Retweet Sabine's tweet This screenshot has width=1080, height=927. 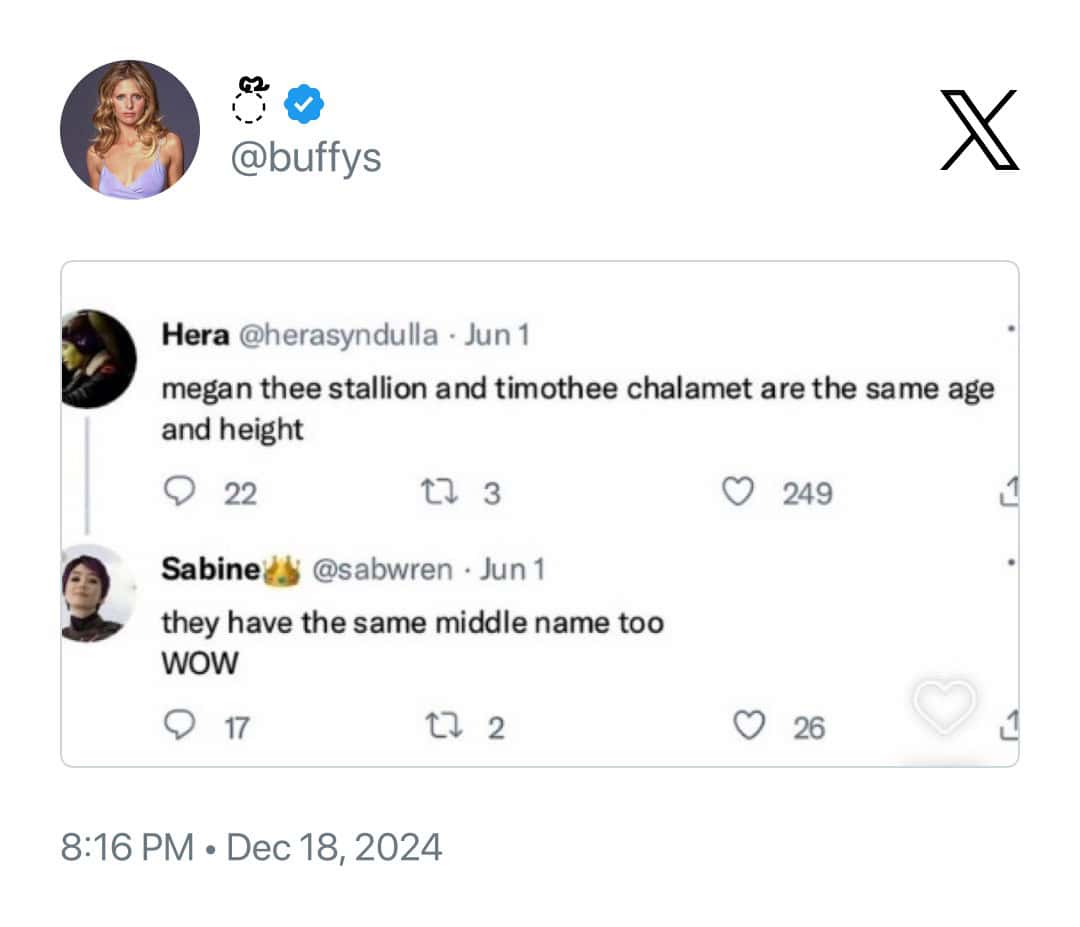click(440, 726)
